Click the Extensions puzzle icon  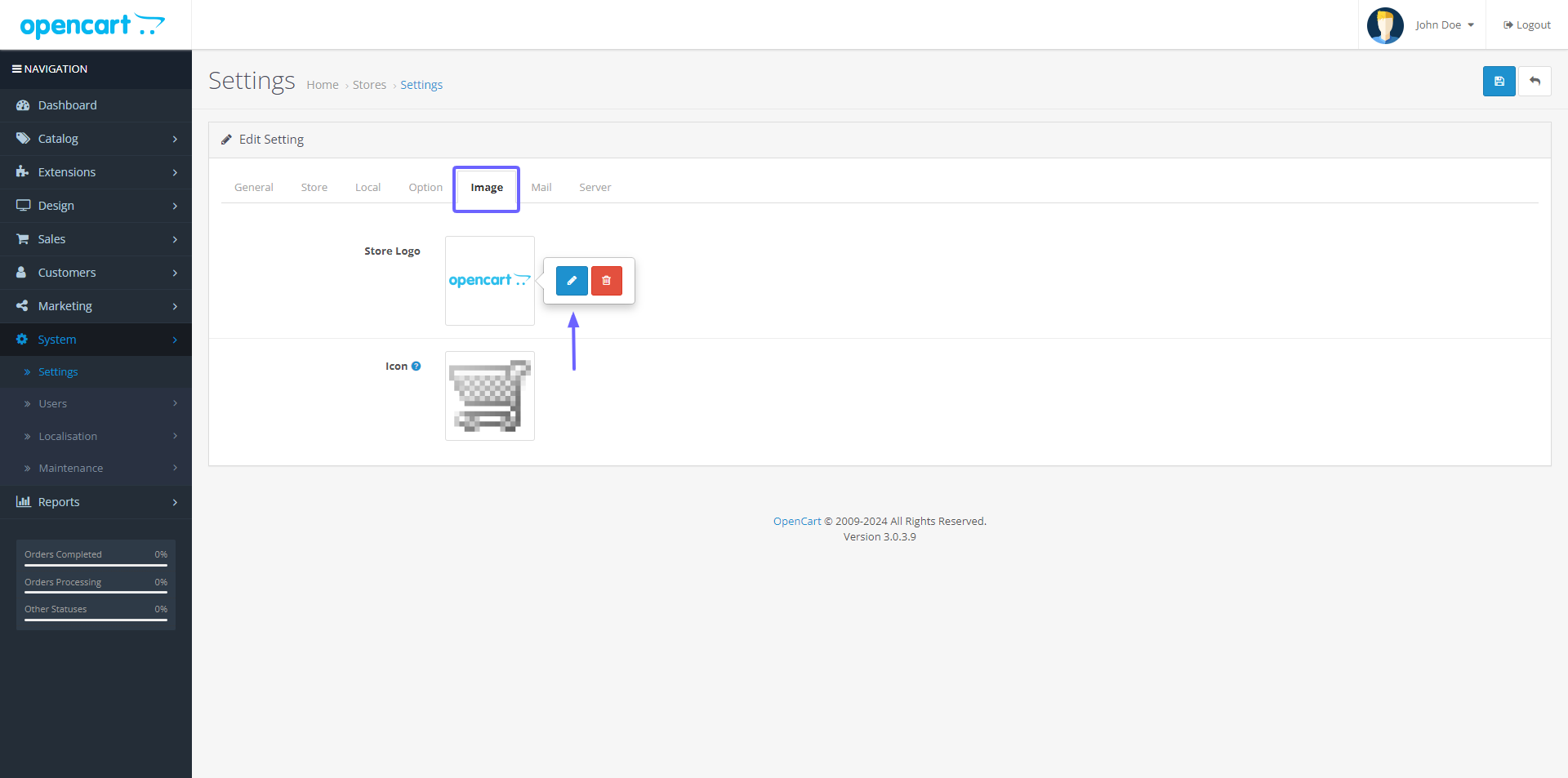pyautogui.click(x=23, y=172)
